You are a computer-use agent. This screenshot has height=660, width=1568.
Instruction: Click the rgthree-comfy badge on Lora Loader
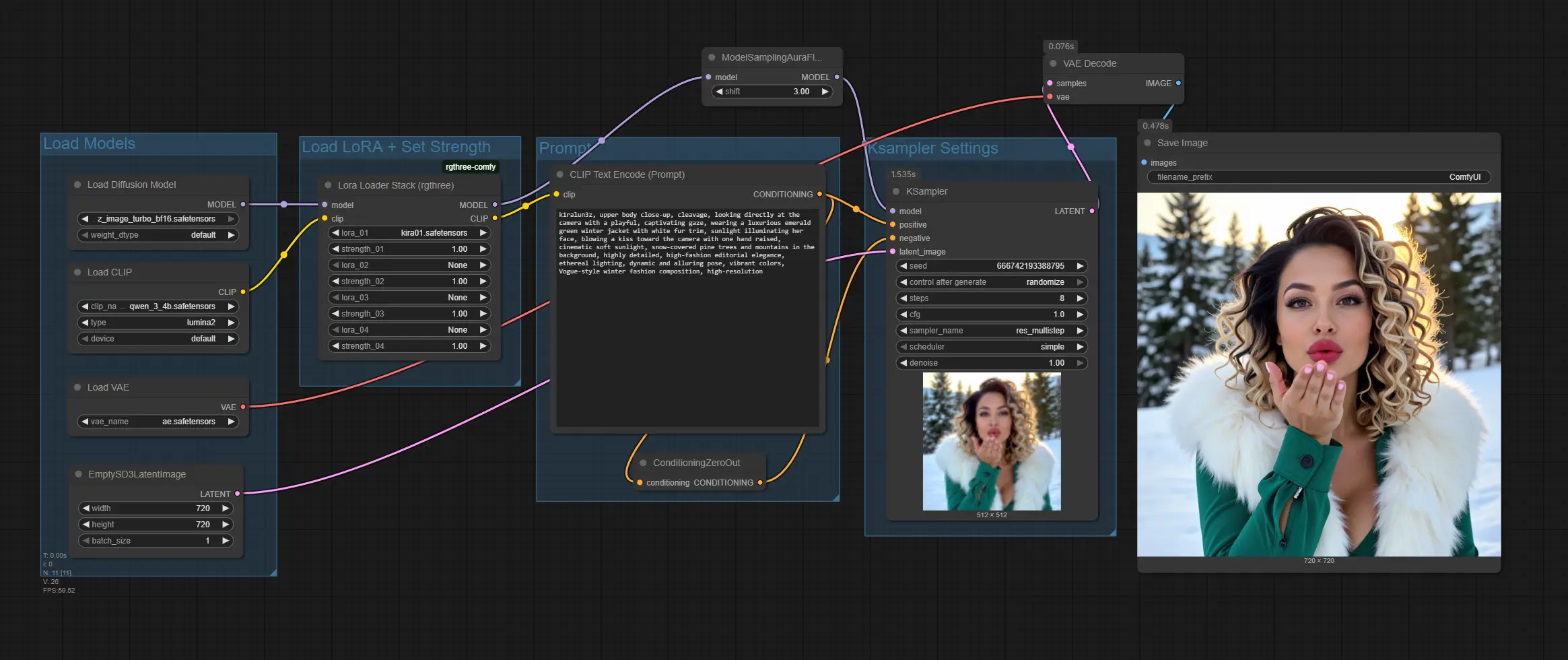pos(470,167)
